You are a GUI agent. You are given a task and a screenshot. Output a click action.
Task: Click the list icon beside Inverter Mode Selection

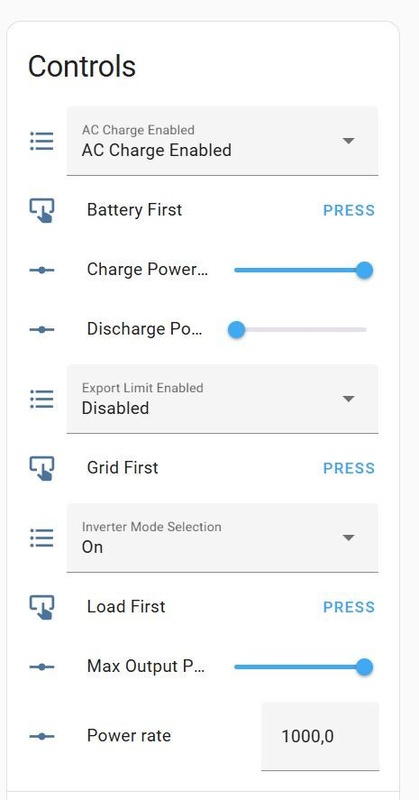point(42,538)
